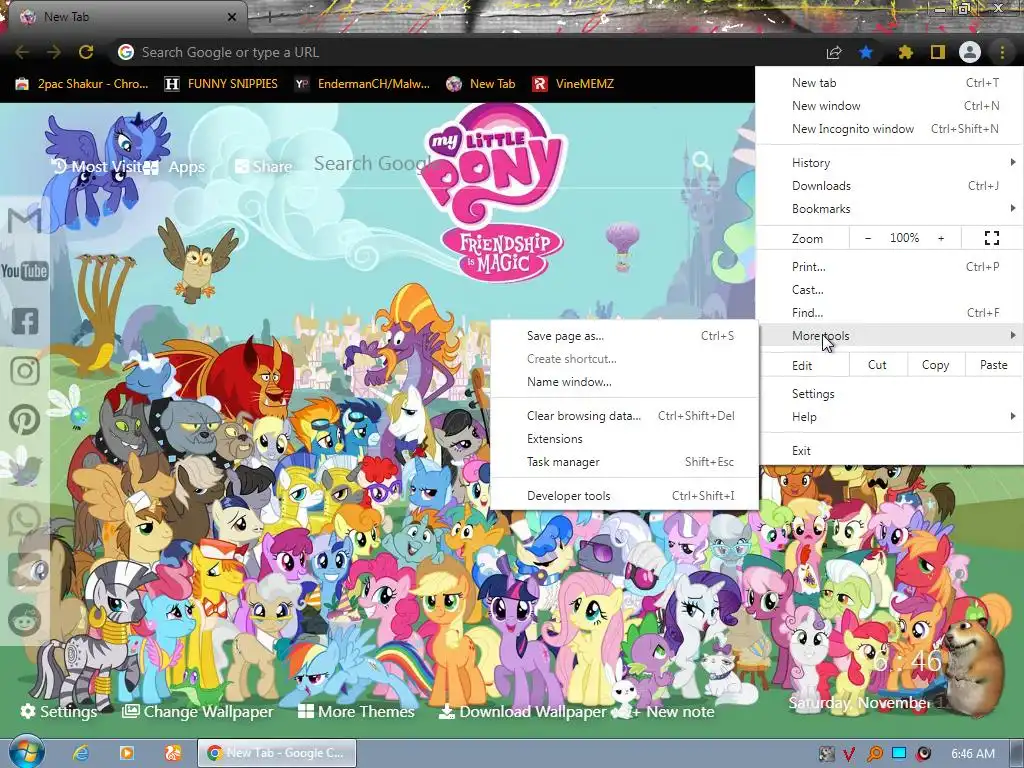This screenshot has width=1024, height=768.
Task: Increase zoom with the plus button
Action: pos(941,238)
